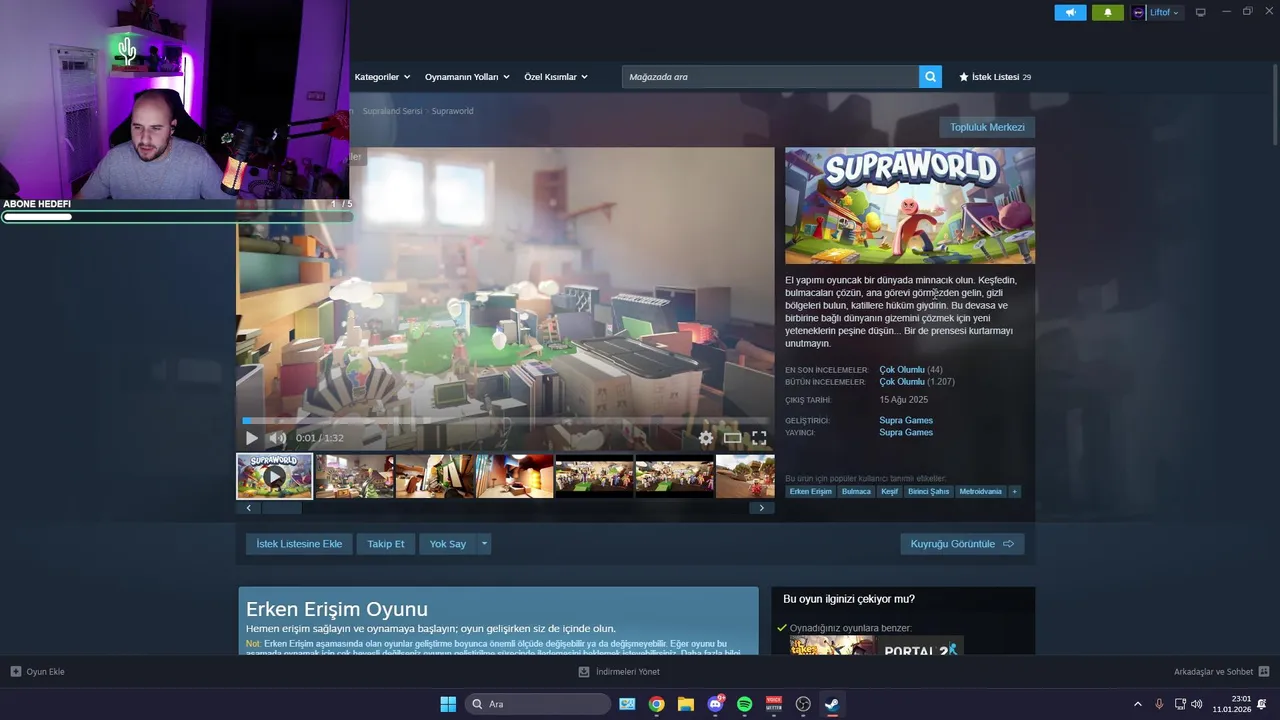The width and height of the screenshot is (1280, 720).
Task: Open the arrow dropdown beside Yok Say
Action: 484,544
